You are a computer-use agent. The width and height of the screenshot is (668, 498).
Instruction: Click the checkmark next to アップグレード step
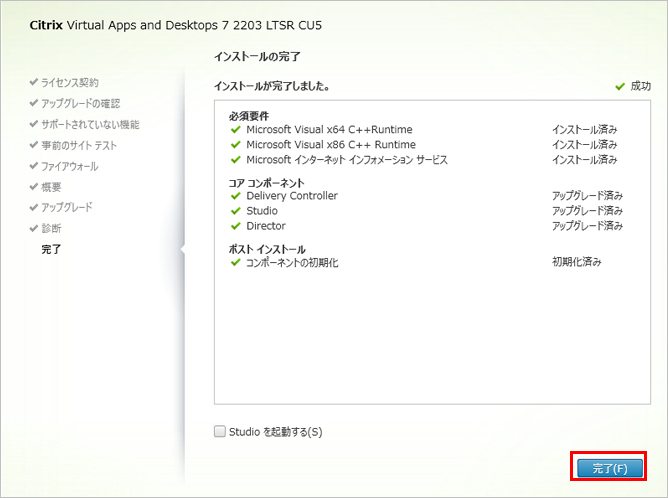click(34, 207)
